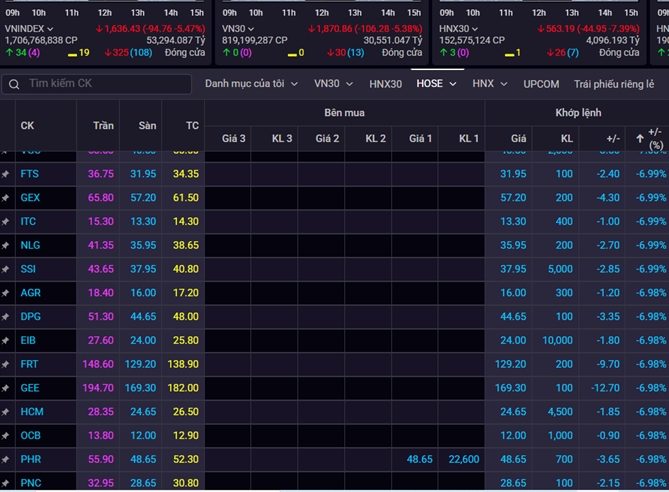The height and width of the screenshot is (492, 669).
Task: Click the pin icon next to HCM
Action: (6, 411)
